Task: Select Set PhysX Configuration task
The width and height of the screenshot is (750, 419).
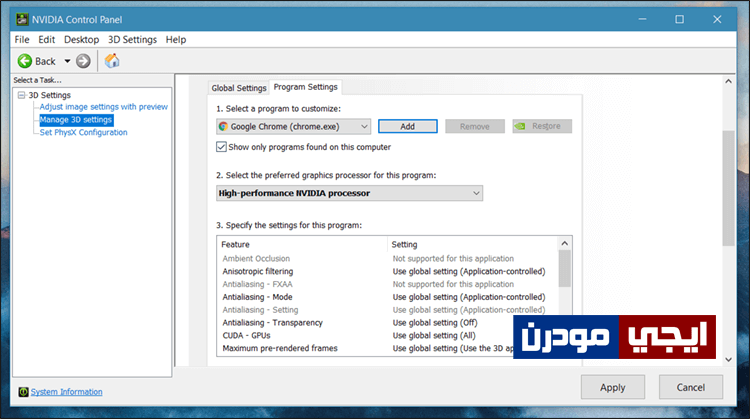Action: click(84, 132)
